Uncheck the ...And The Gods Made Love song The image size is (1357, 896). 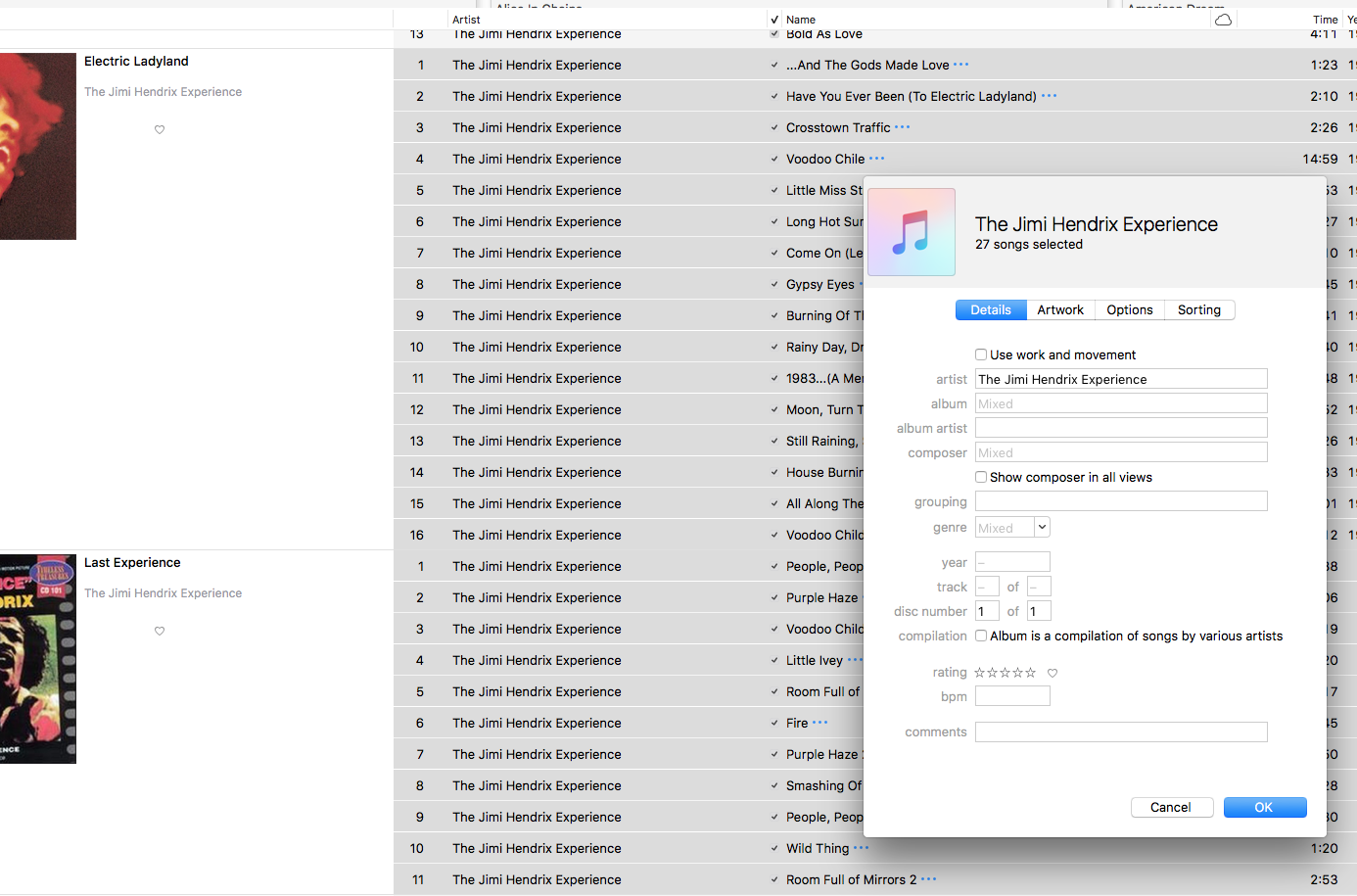click(774, 65)
